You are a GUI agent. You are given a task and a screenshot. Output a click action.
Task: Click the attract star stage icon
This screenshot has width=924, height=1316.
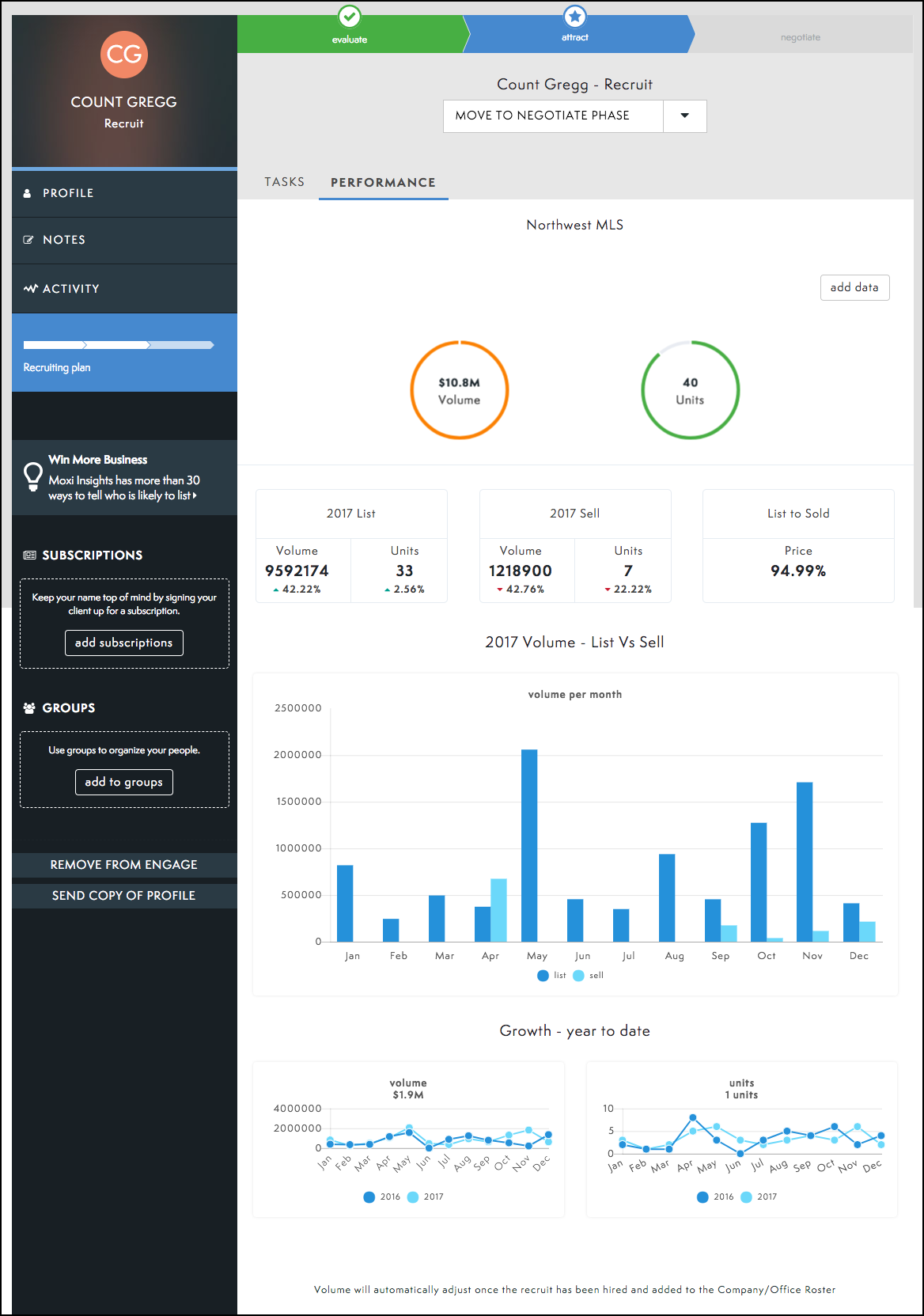(575, 16)
